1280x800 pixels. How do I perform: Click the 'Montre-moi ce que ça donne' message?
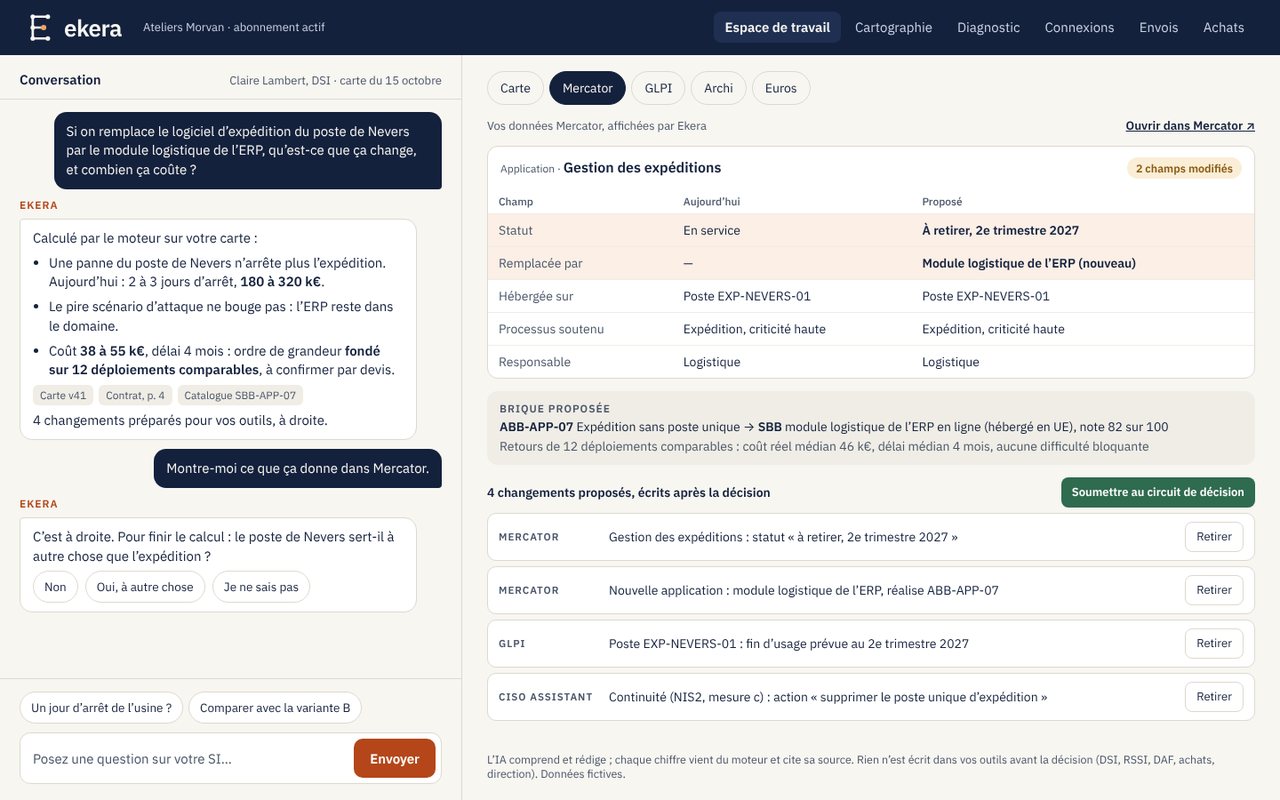[x=298, y=468]
